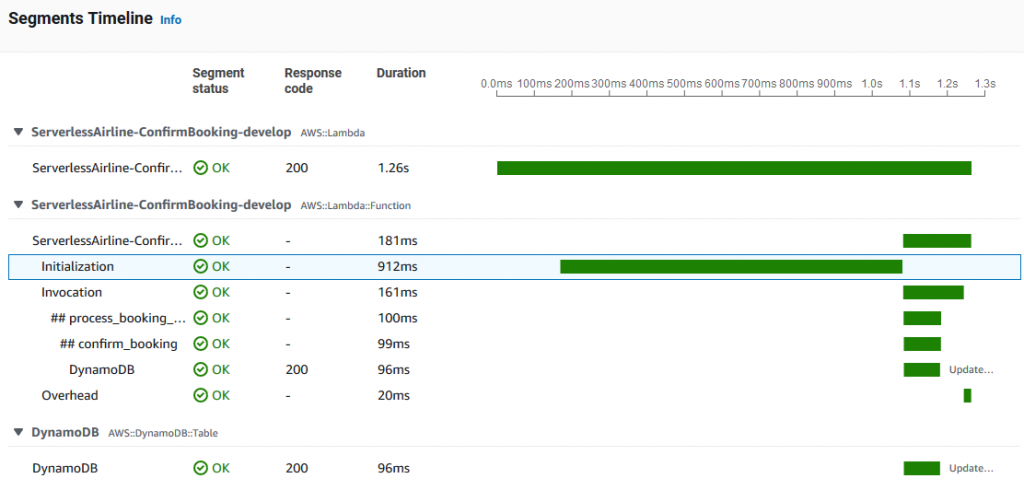Click the Duration column header
Image resolution: width=1024 pixels, height=490 pixels.
coord(401,73)
